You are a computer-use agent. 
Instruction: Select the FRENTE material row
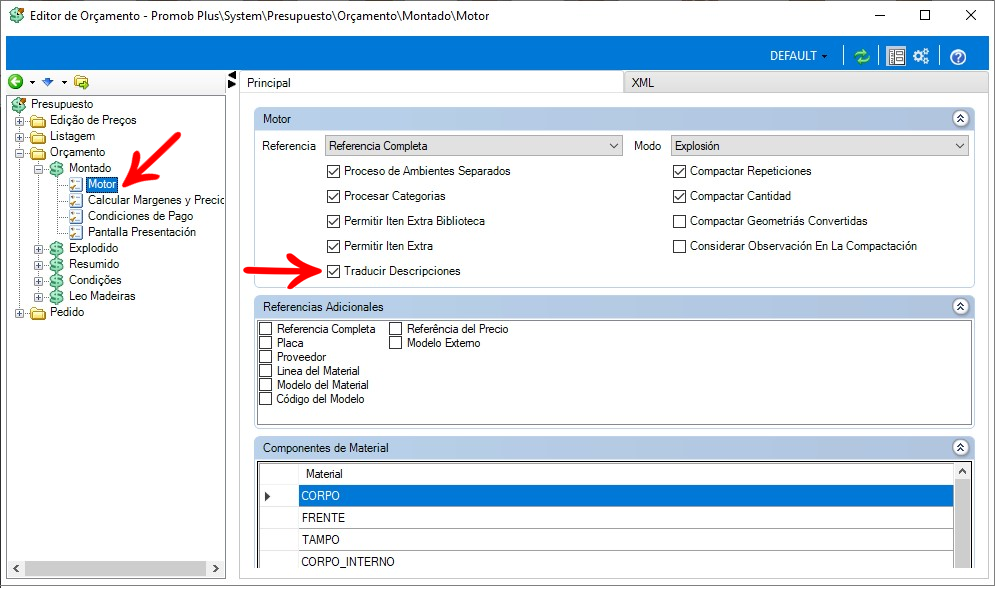626,518
